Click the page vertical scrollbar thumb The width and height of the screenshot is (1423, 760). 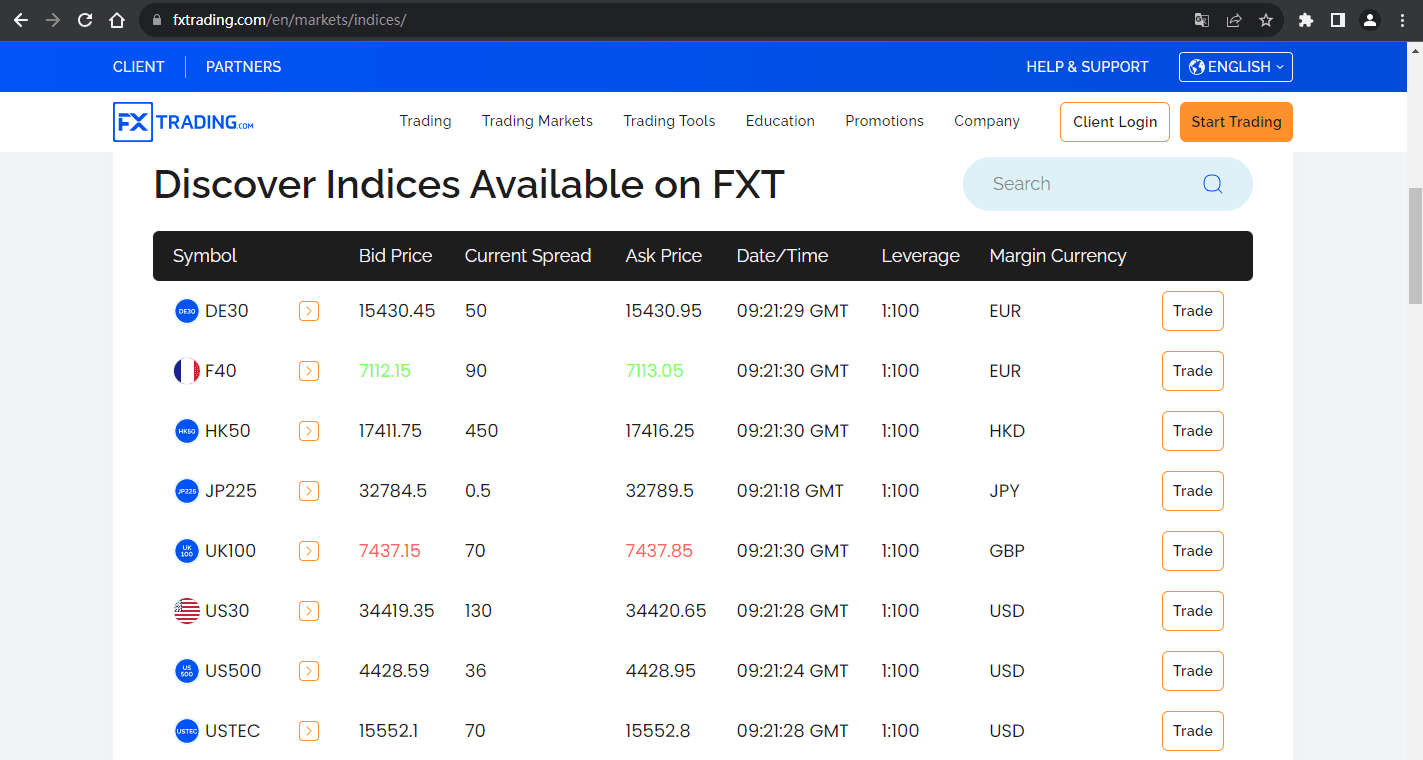[1414, 245]
